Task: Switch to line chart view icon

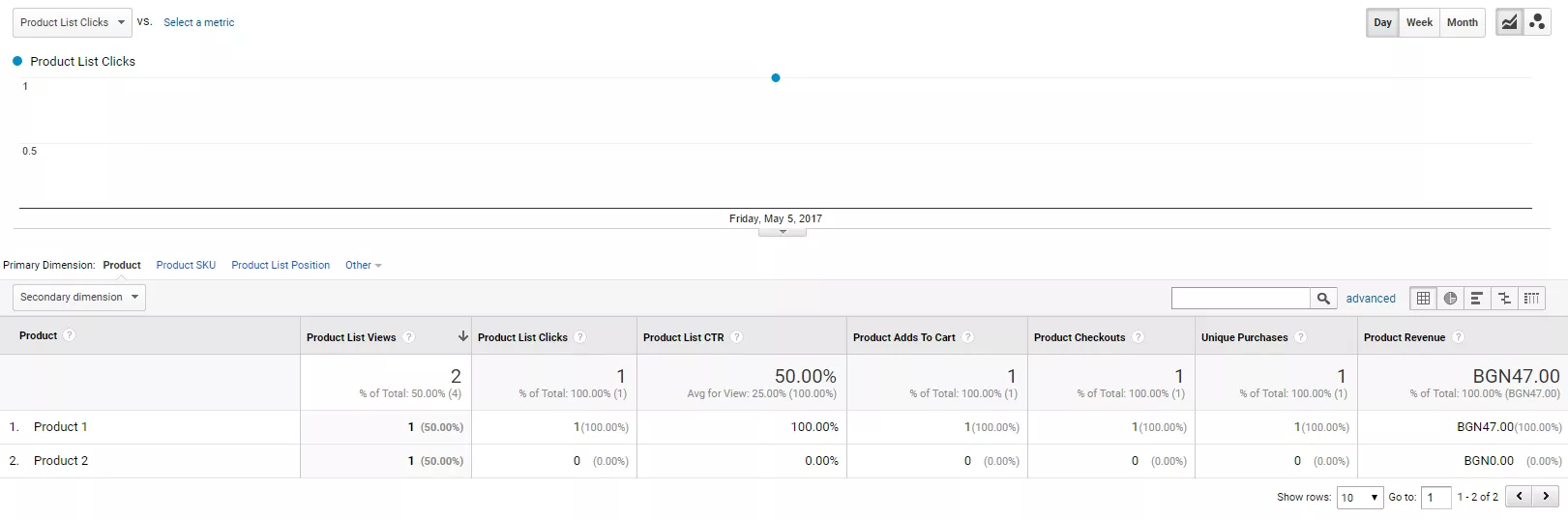Action: [1509, 22]
